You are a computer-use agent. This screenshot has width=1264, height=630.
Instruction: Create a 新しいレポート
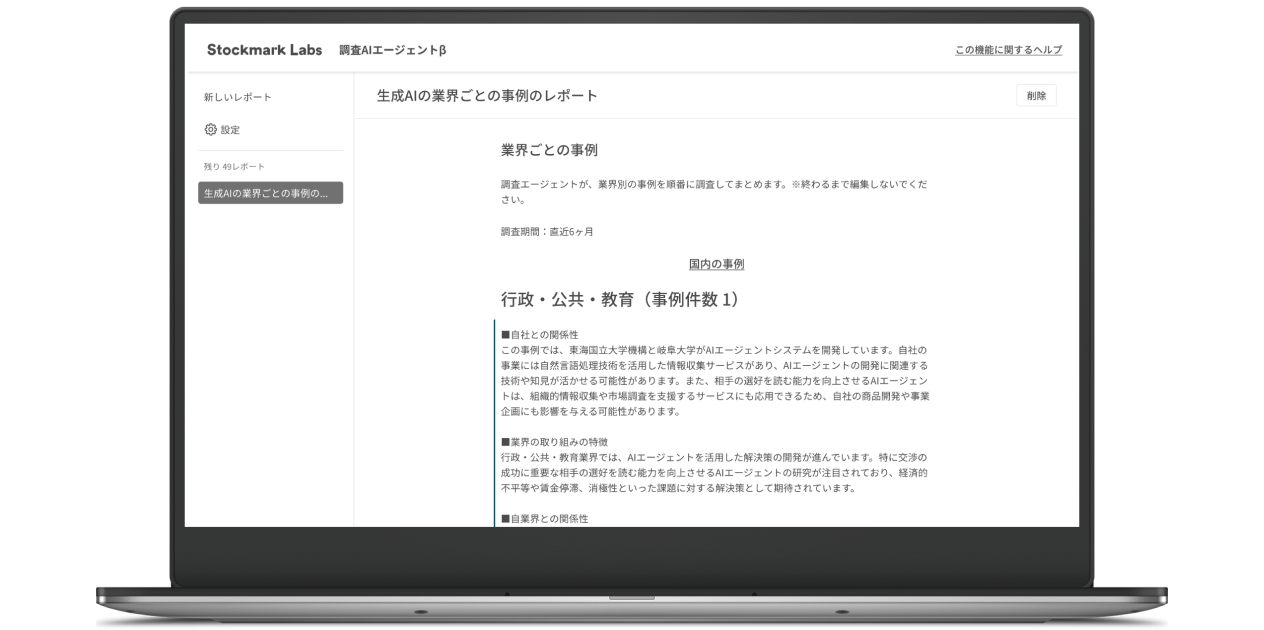click(238, 97)
